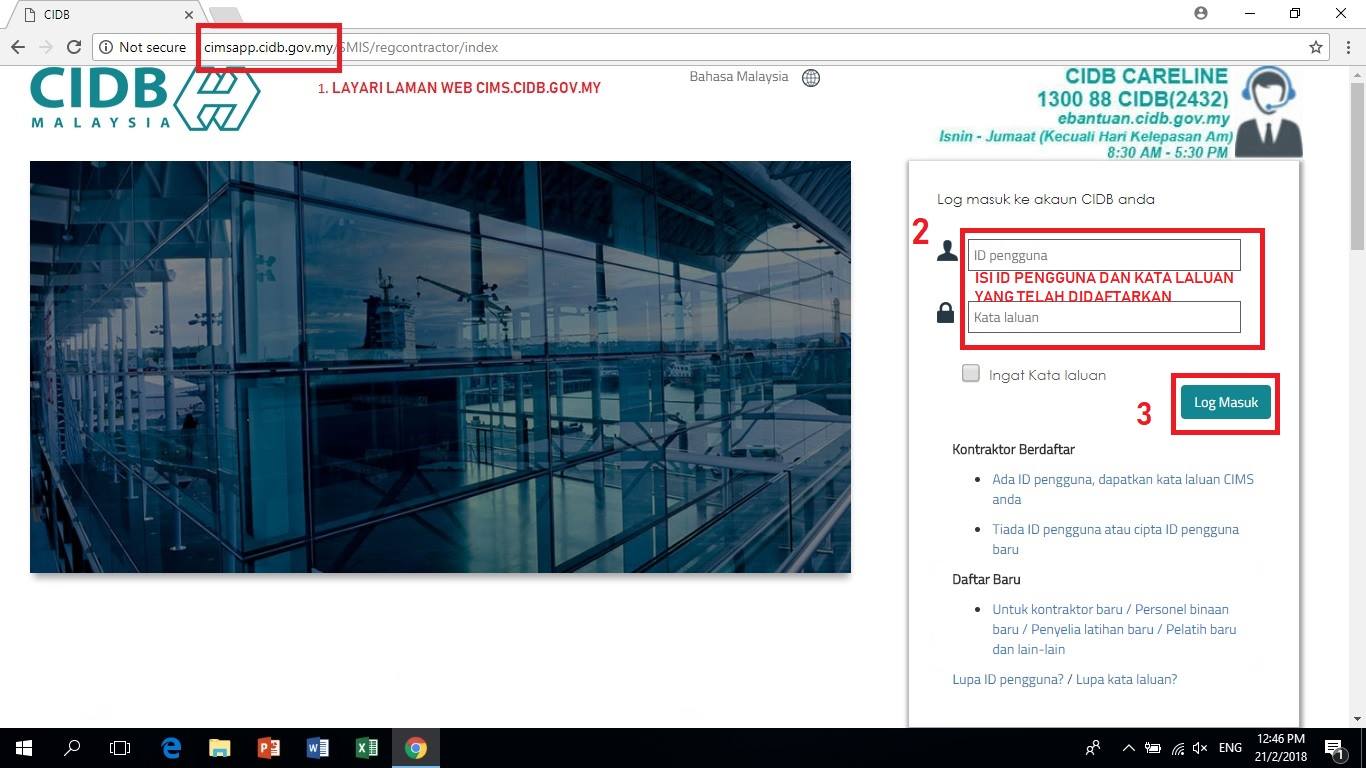Open the notification action center
1366x768 pixels.
[x=1334, y=748]
